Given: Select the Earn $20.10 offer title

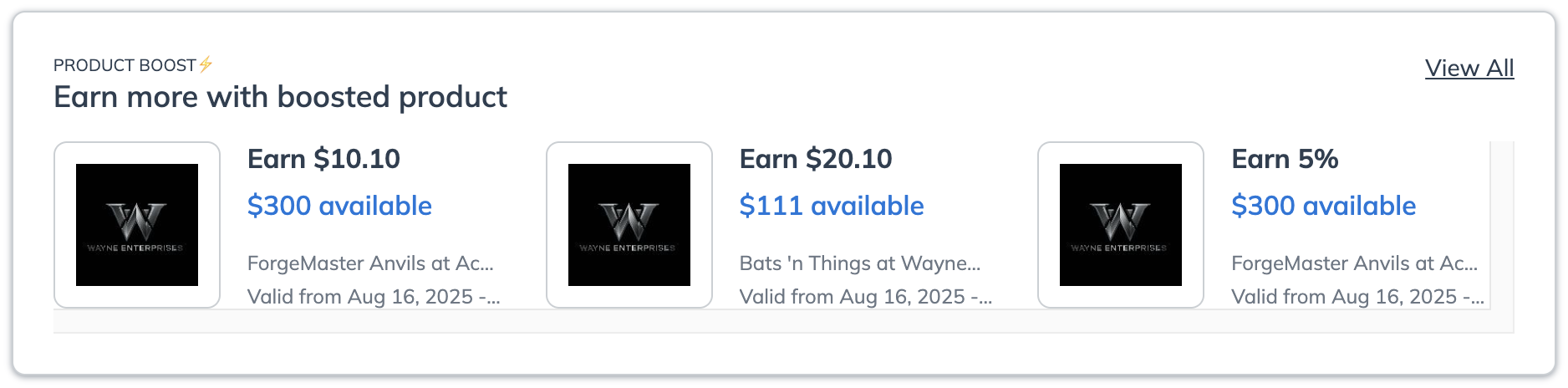Looking at the screenshot, I should coord(816,159).
